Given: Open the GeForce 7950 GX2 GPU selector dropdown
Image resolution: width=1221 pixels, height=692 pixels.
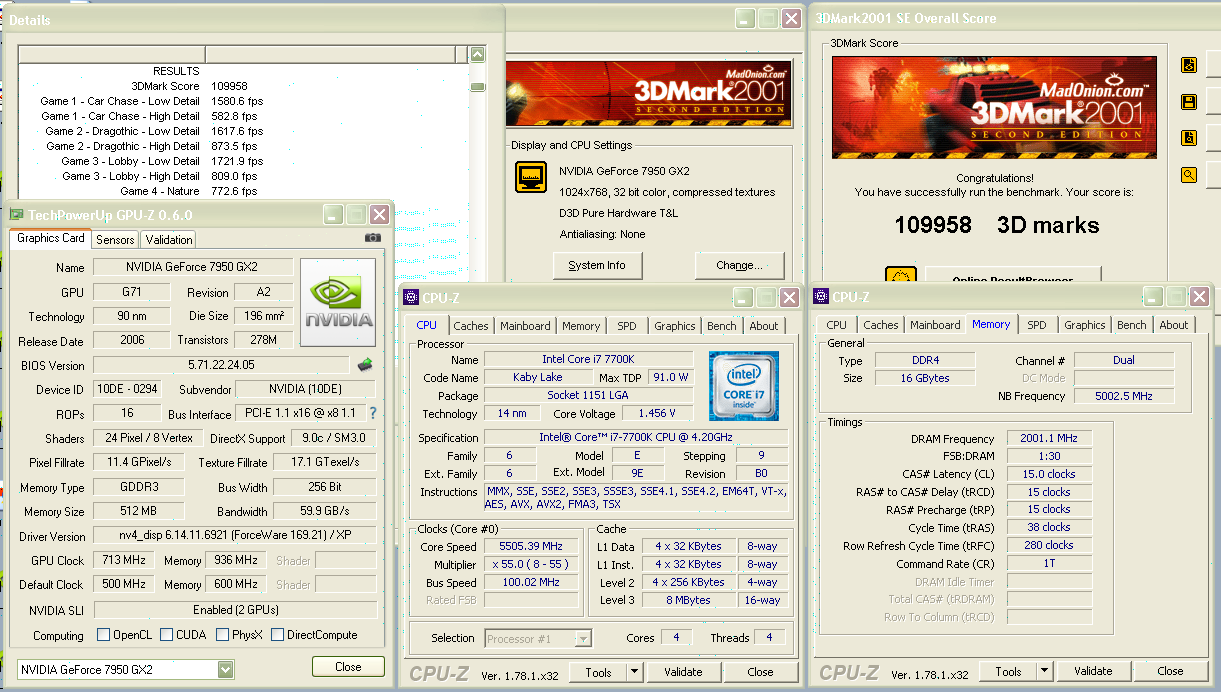Looking at the screenshot, I should (x=226, y=669).
